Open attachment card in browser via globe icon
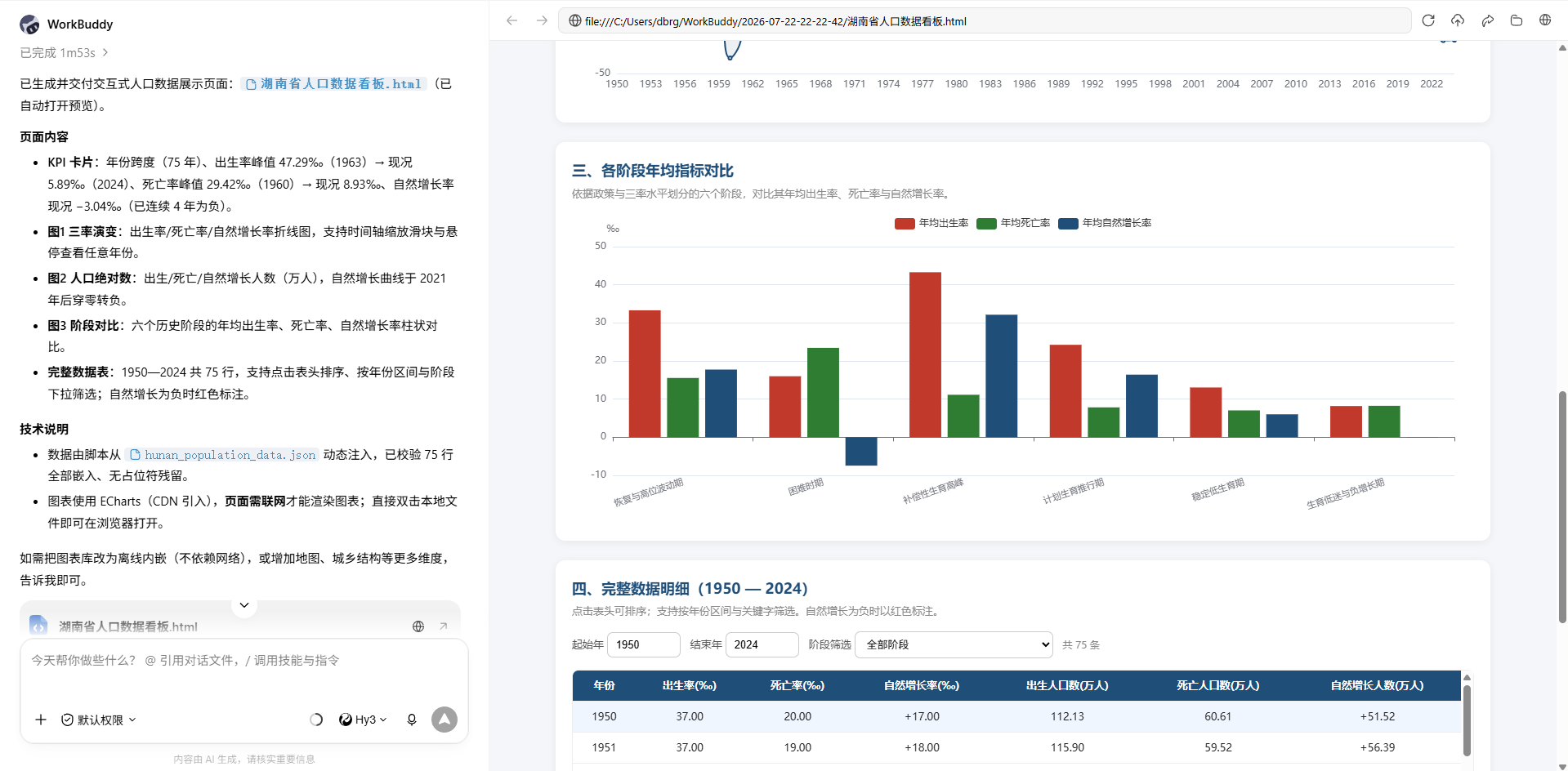The image size is (1568, 771). click(418, 626)
